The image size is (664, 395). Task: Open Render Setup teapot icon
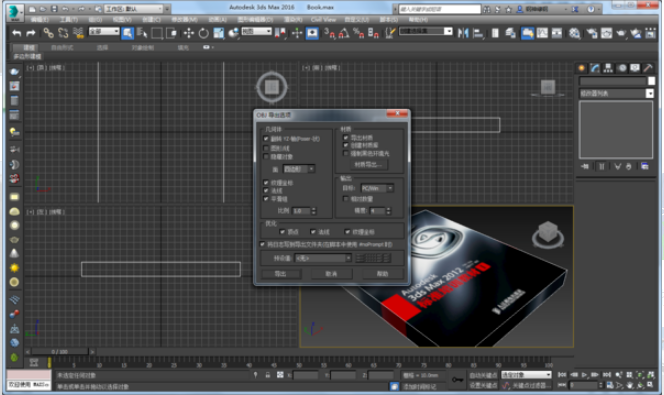[x=592, y=33]
